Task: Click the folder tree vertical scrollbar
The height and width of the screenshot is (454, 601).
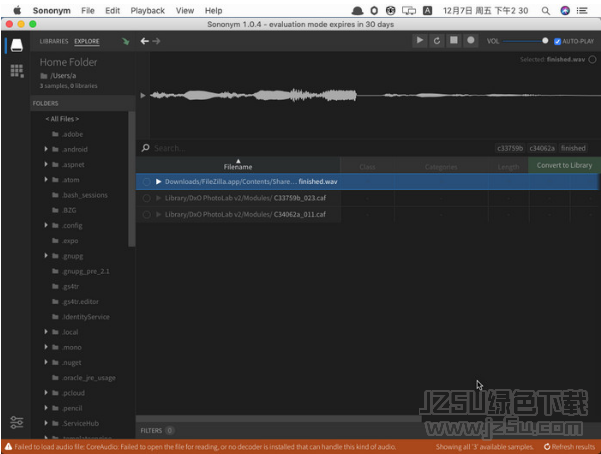Action: tap(131, 179)
